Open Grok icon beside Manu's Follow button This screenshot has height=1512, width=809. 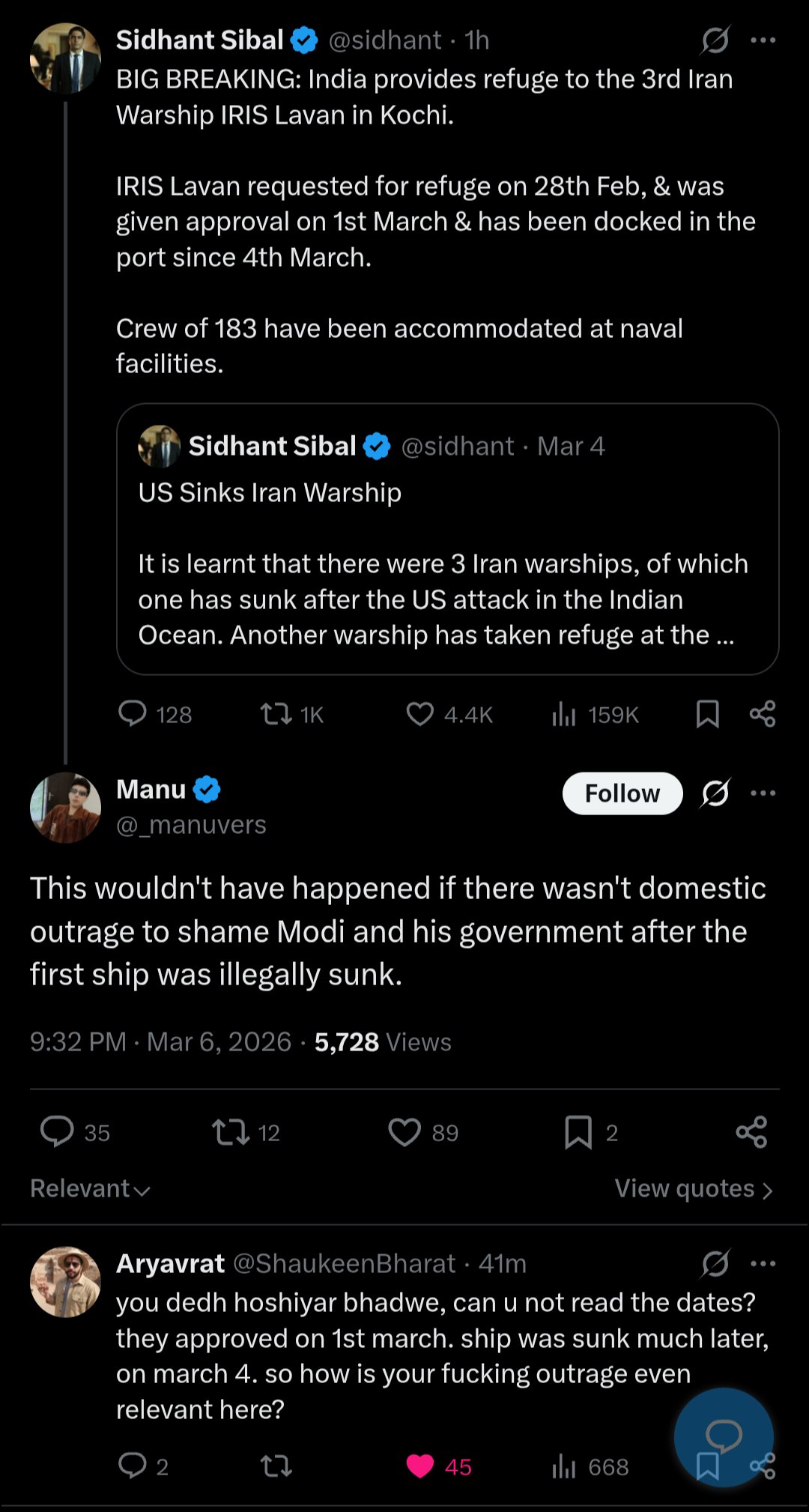coord(715,793)
